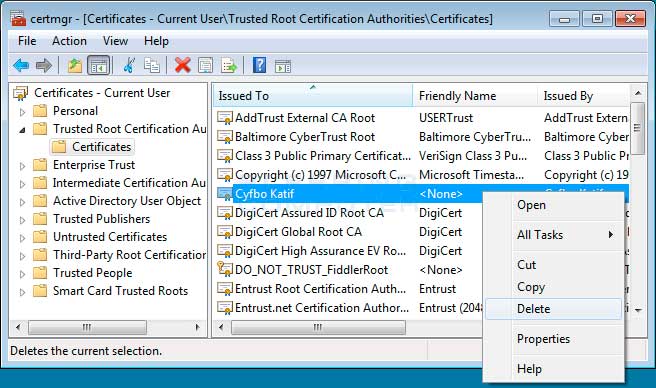Expand the Smart Card Trusted Roots node
656x388 pixels.
[x=23, y=292]
